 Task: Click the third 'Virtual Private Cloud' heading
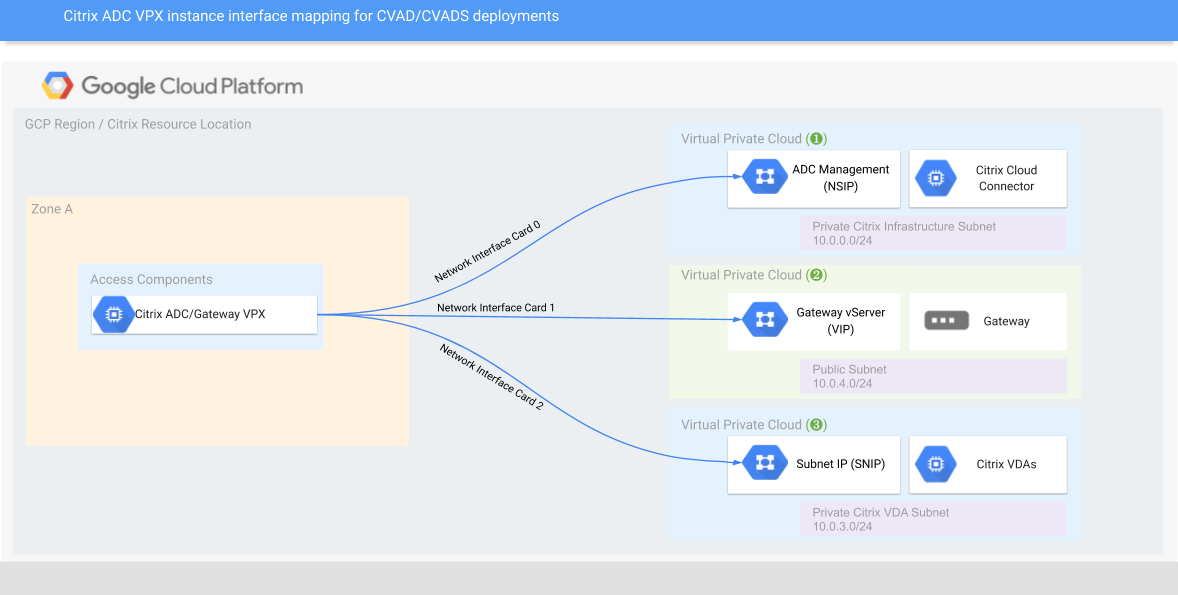click(742, 424)
